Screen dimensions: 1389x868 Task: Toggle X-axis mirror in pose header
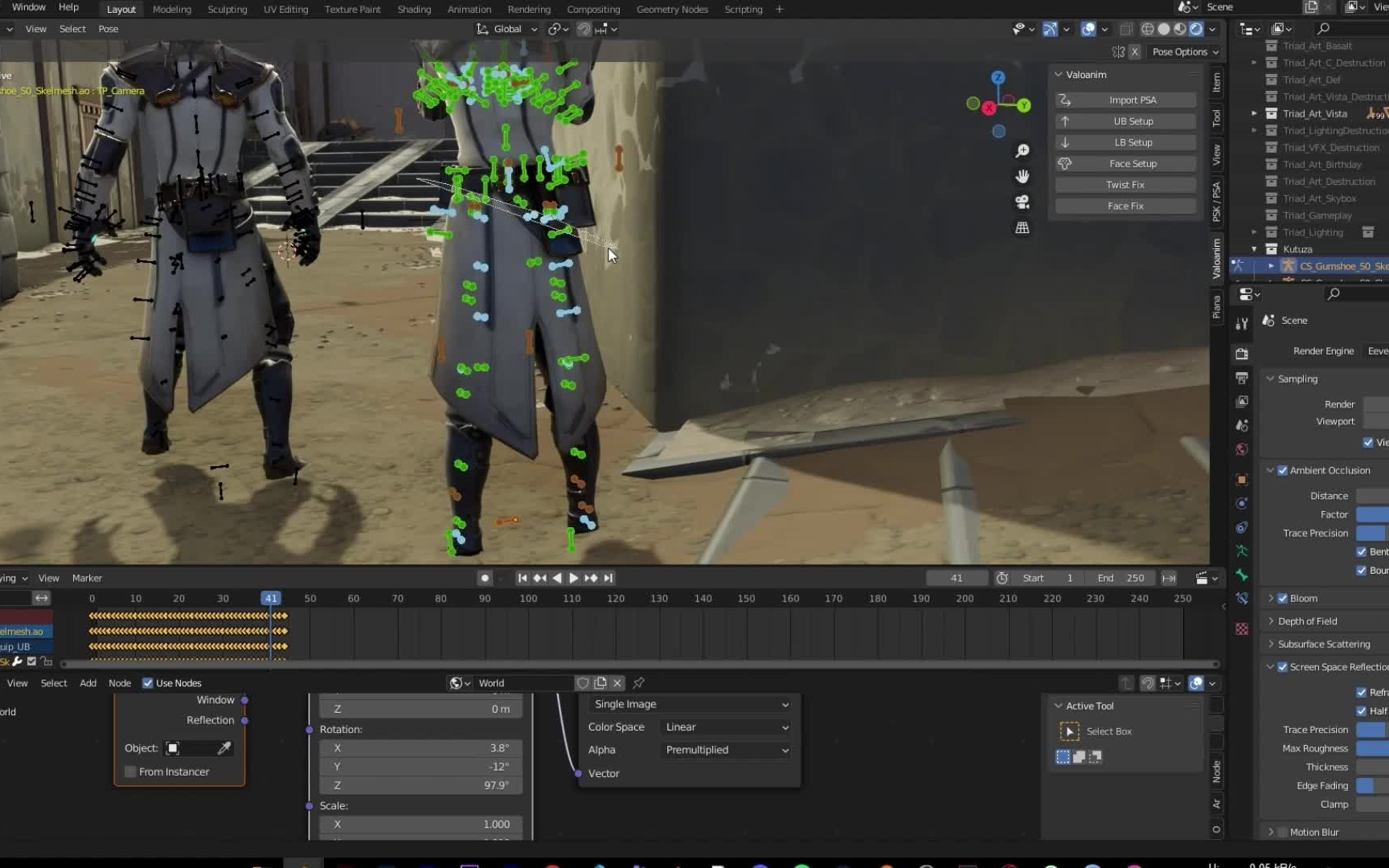pos(1134,51)
